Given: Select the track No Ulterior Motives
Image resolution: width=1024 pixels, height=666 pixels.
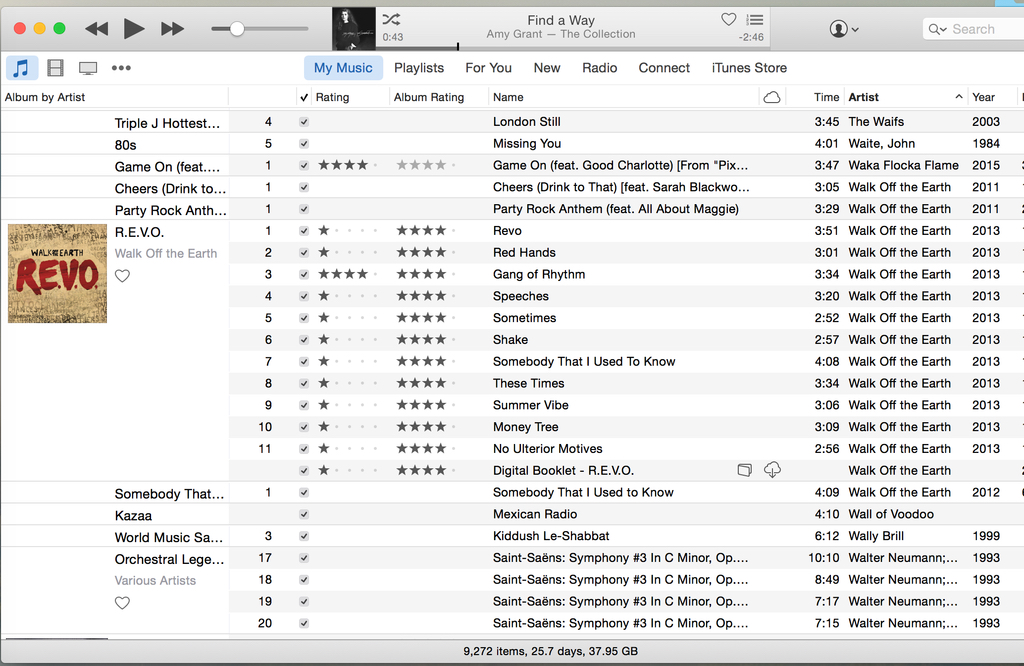Looking at the screenshot, I should (547, 449).
